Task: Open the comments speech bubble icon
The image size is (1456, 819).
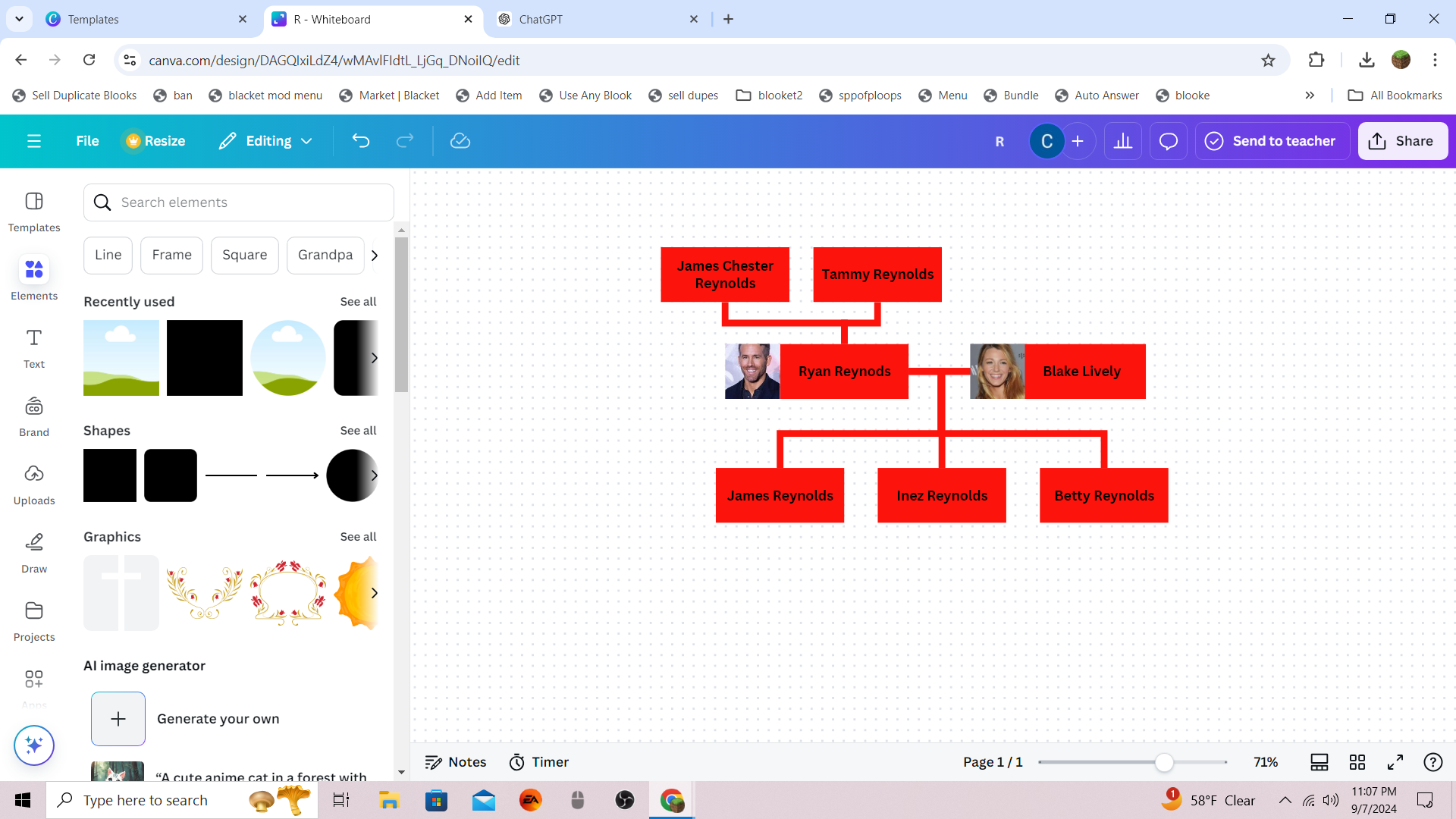Action: tap(1168, 141)
